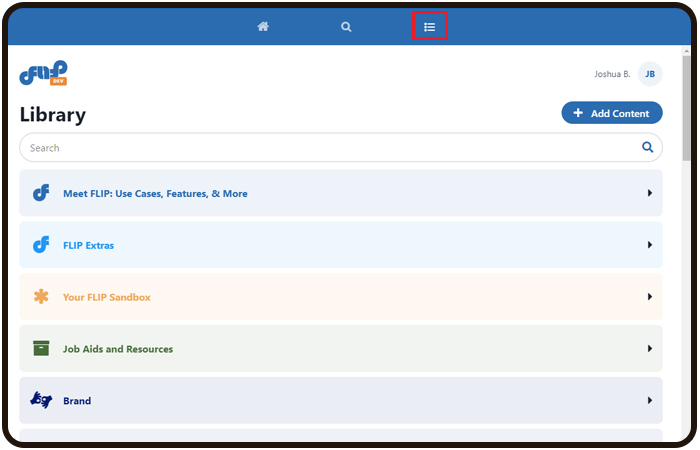The width and height of the screenshot is (700, 450).
Task: Open Job Aids and Resources category
Action: click(341, 349)
